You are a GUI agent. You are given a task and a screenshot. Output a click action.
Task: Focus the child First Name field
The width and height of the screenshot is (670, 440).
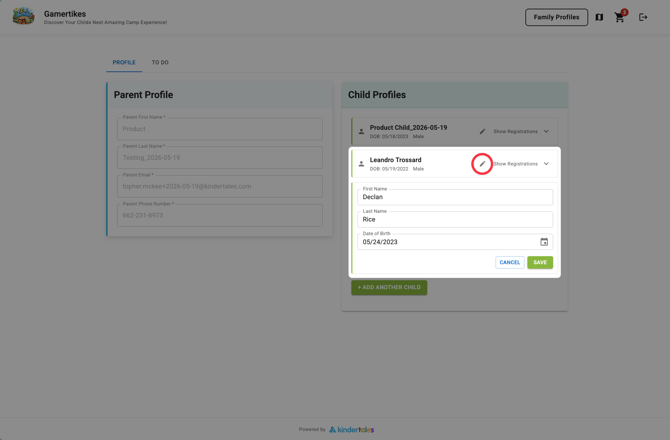click(x=455, y=197)
